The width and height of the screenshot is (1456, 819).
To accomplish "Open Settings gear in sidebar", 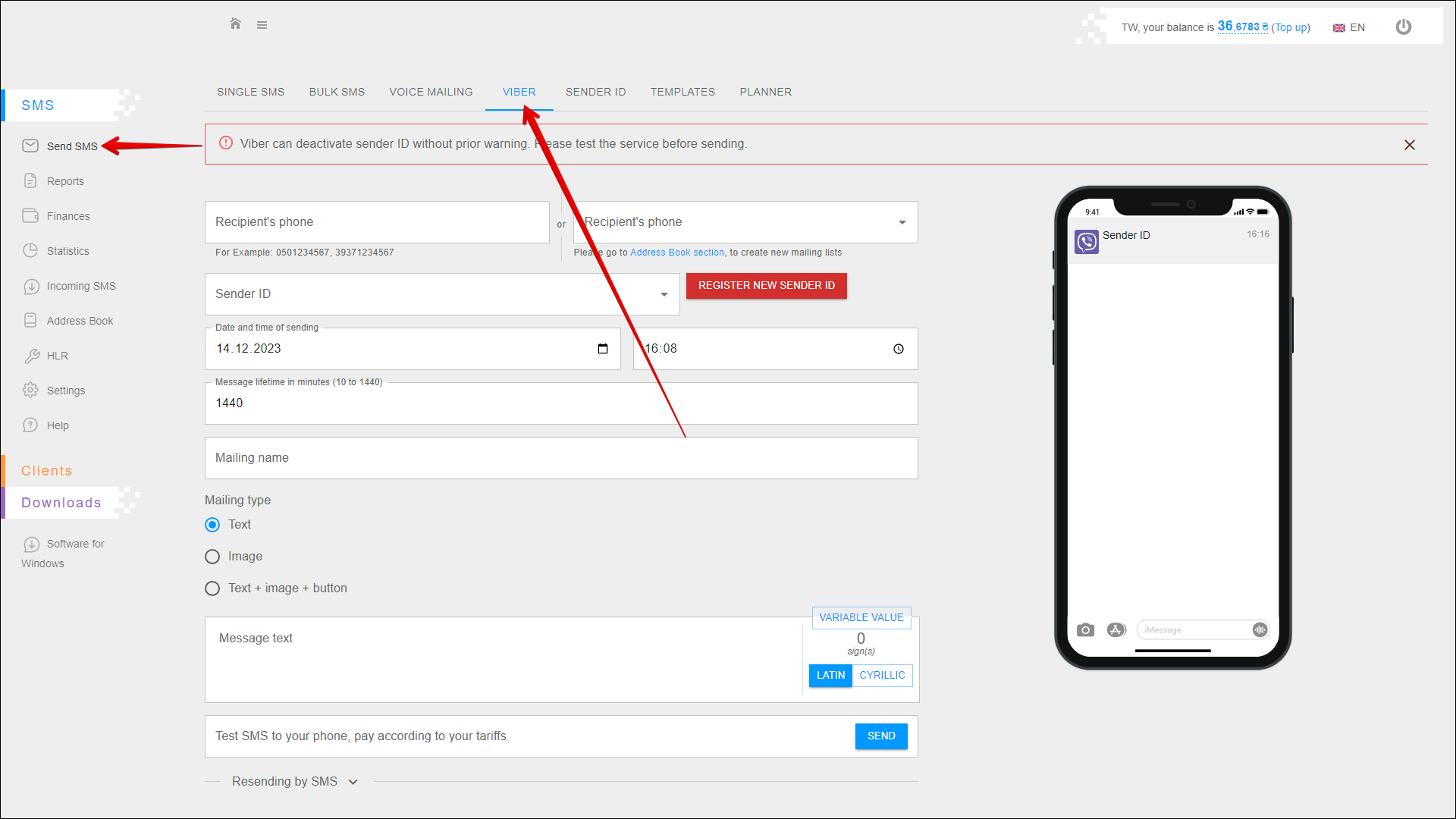I will [x=65, y=391].
